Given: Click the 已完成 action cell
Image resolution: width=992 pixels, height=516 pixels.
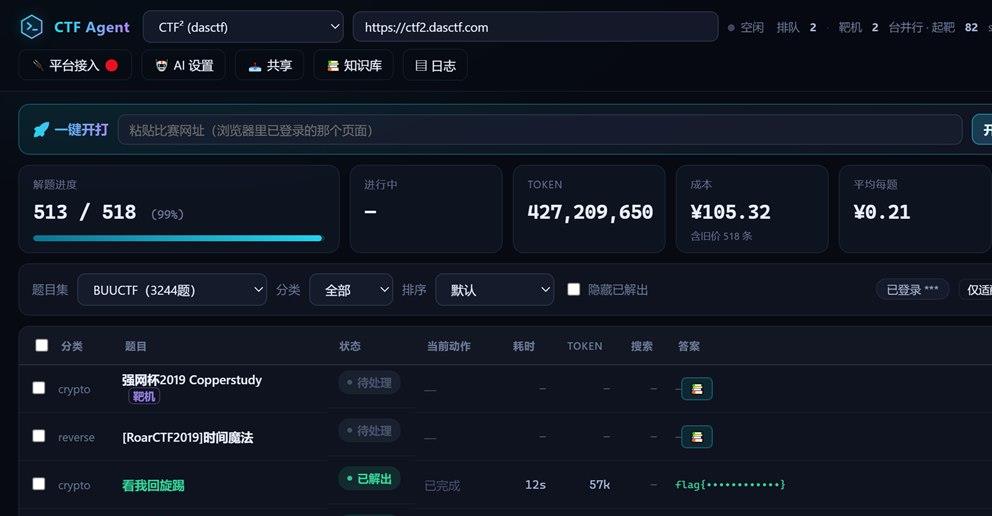Looking at the screenshot, I should [x=442, y=486].
